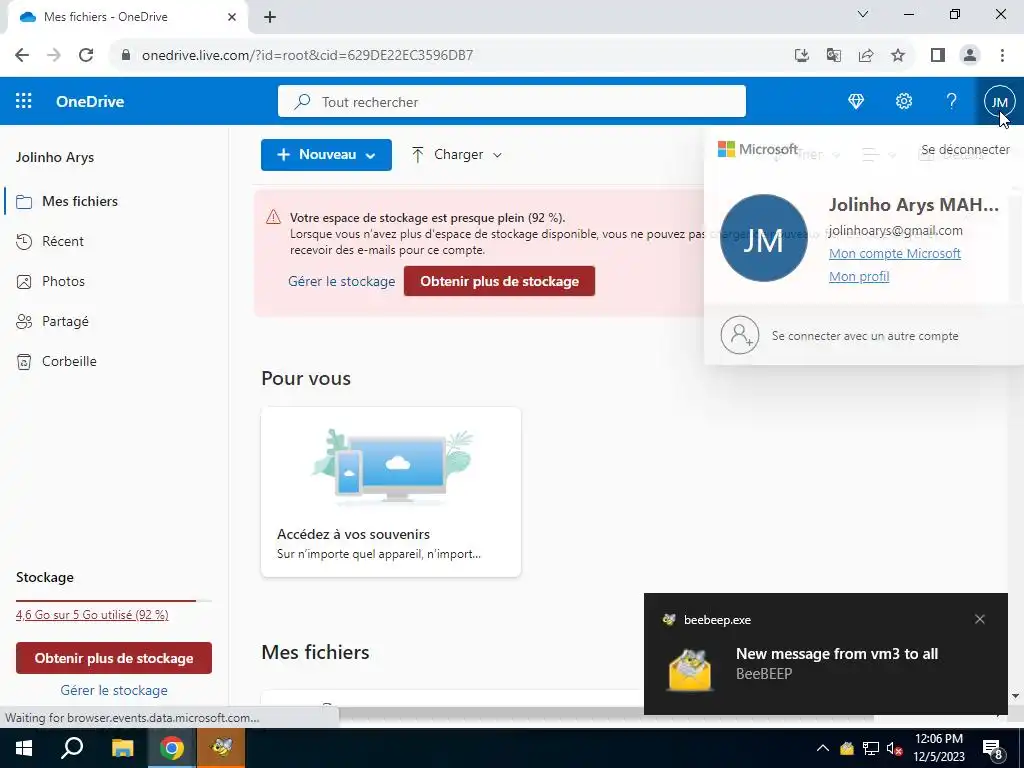
Task: Reload the page with refresh icon
Action: click(x=86, y=55)
